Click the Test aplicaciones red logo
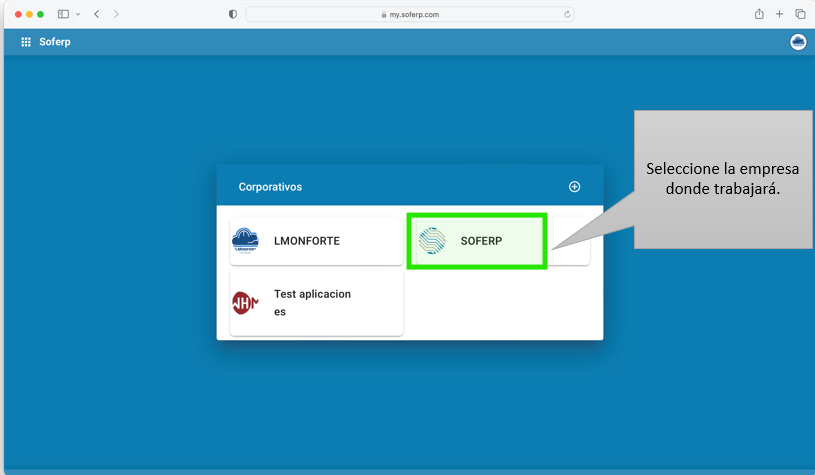This screenshot has height=475, width=815. 245,303
